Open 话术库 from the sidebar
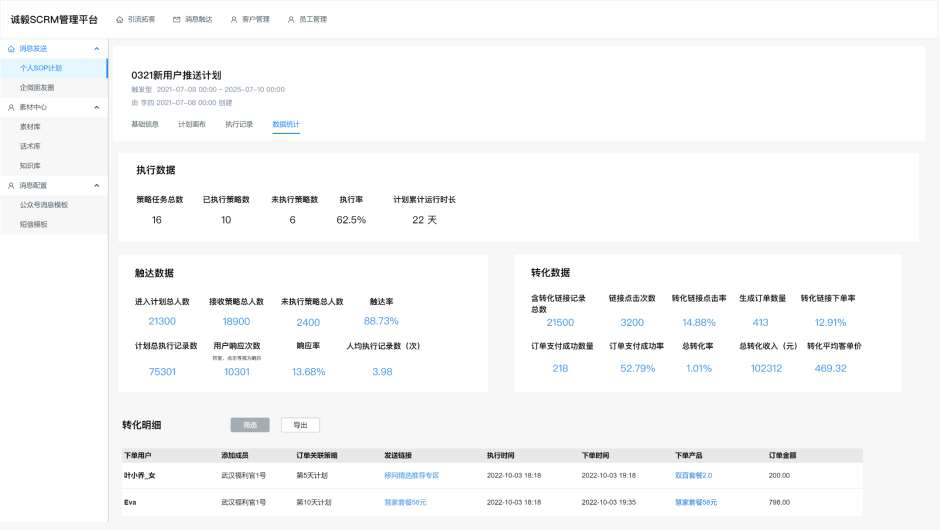This screenshot has height=530, width=940. coord(30,146)
